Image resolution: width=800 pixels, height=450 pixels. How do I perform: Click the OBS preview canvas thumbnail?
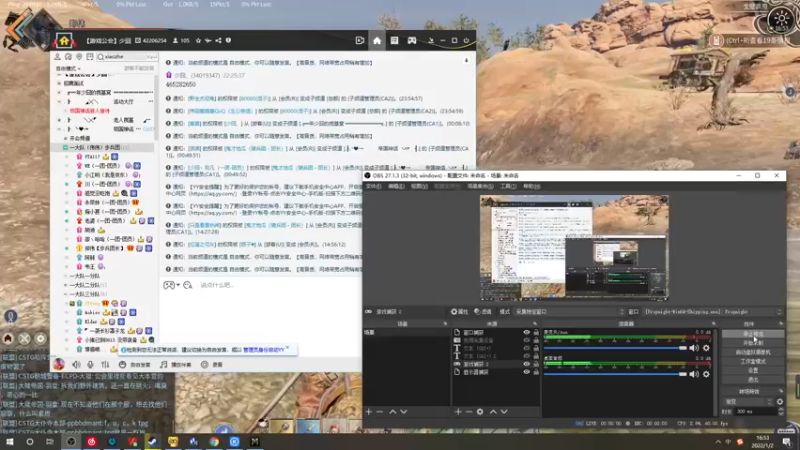click(574, 248)
